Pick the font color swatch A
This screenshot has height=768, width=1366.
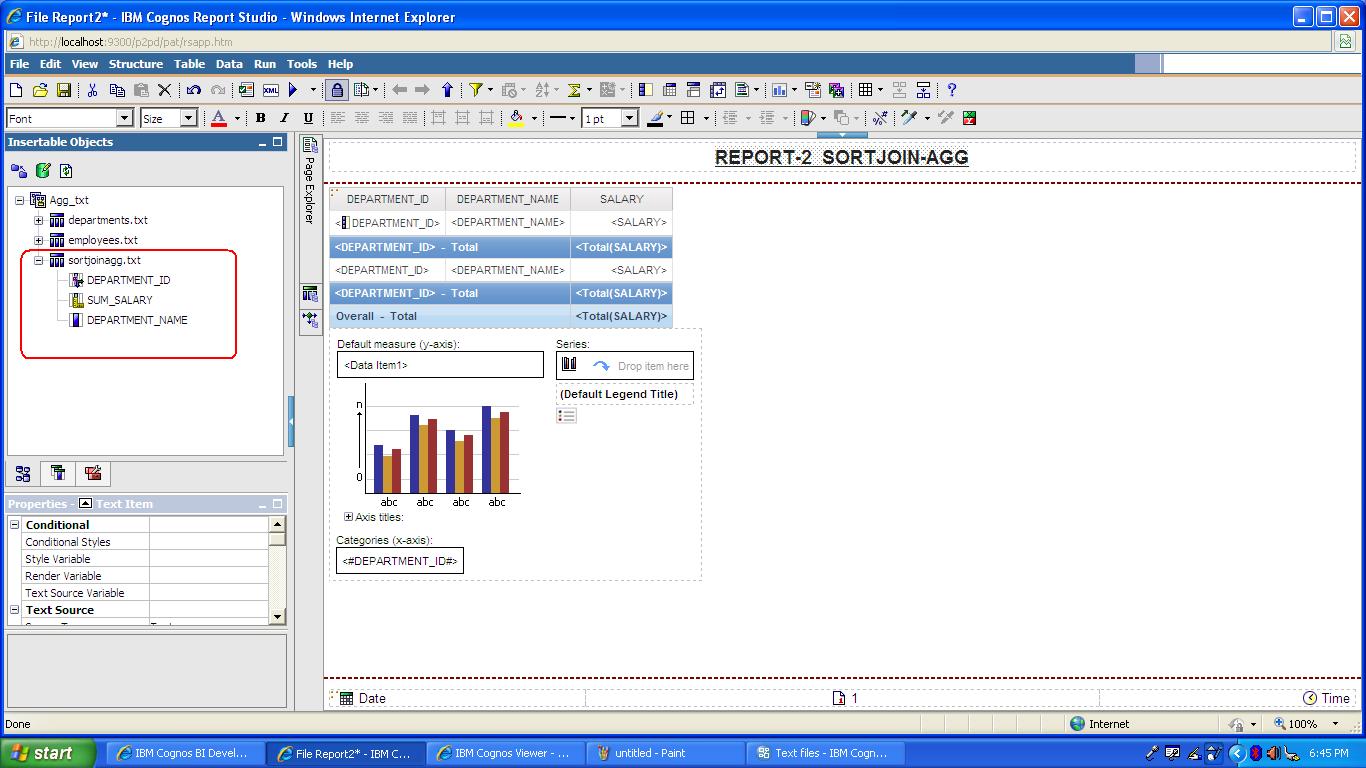tap(219, 118)
